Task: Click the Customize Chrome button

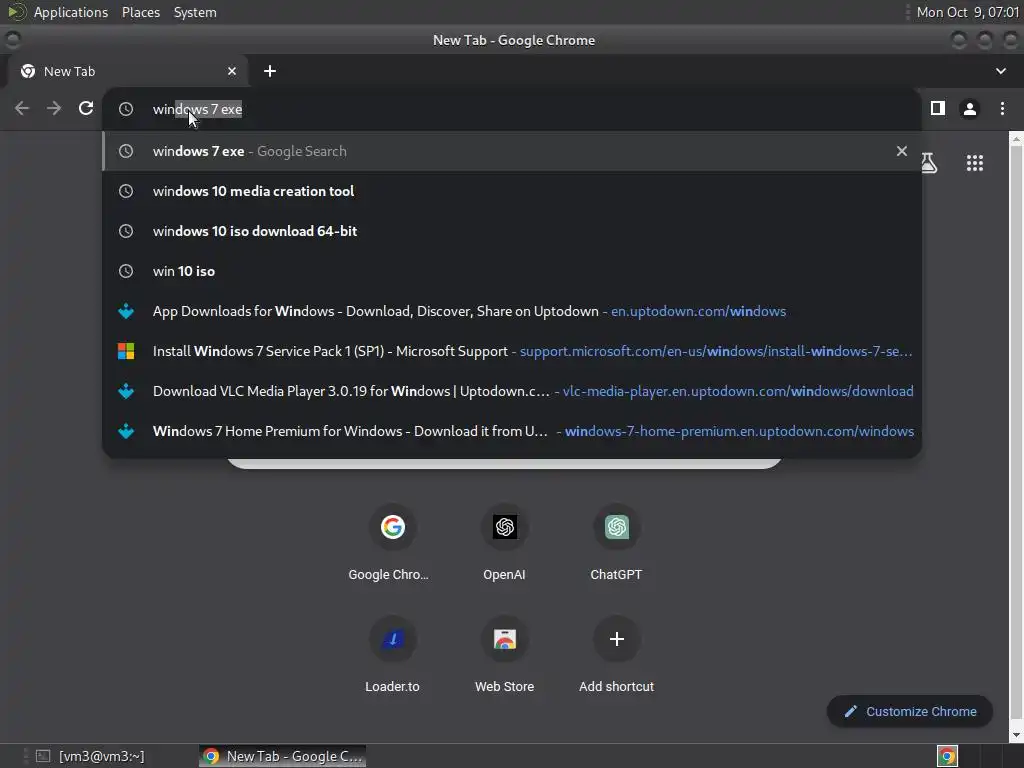Action: [x=910, y=711]
